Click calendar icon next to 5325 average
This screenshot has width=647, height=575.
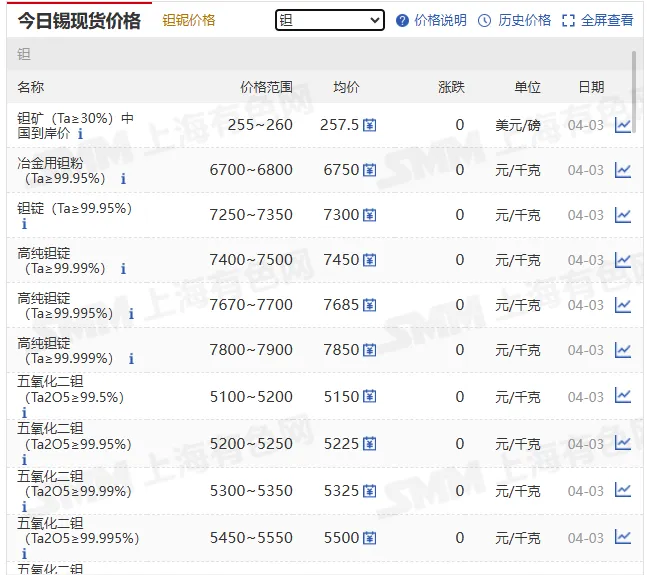point(369,491)
